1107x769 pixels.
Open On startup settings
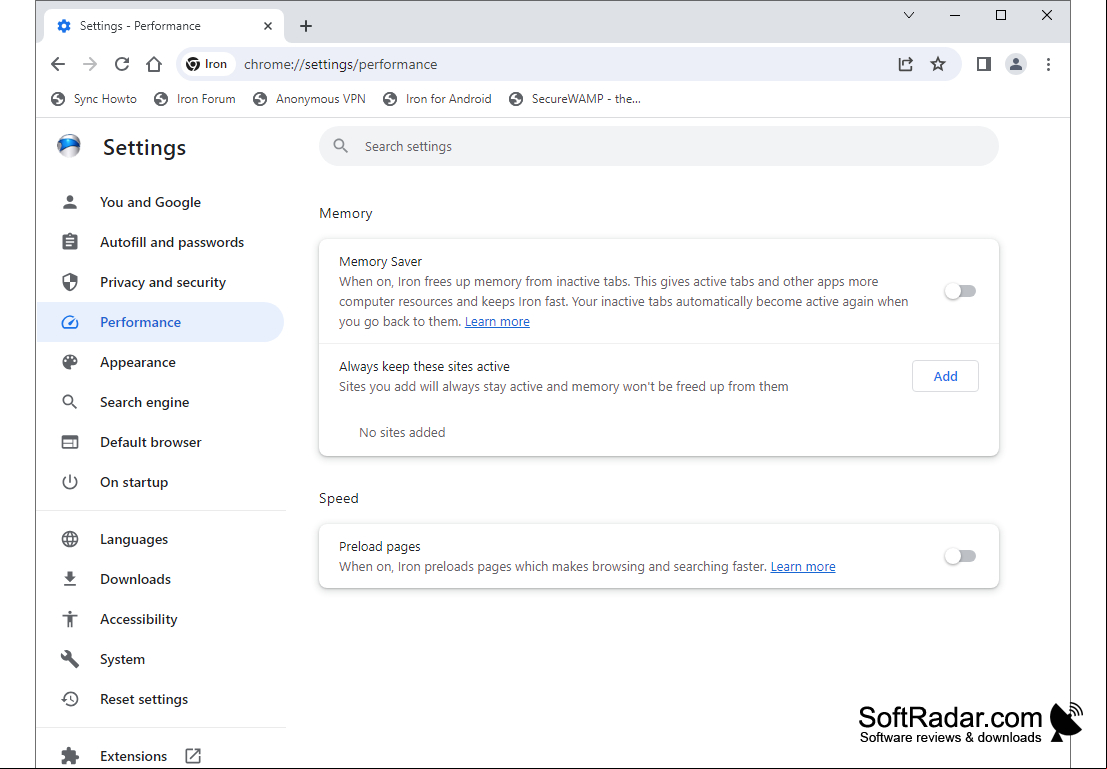click(x=161, y=482)
